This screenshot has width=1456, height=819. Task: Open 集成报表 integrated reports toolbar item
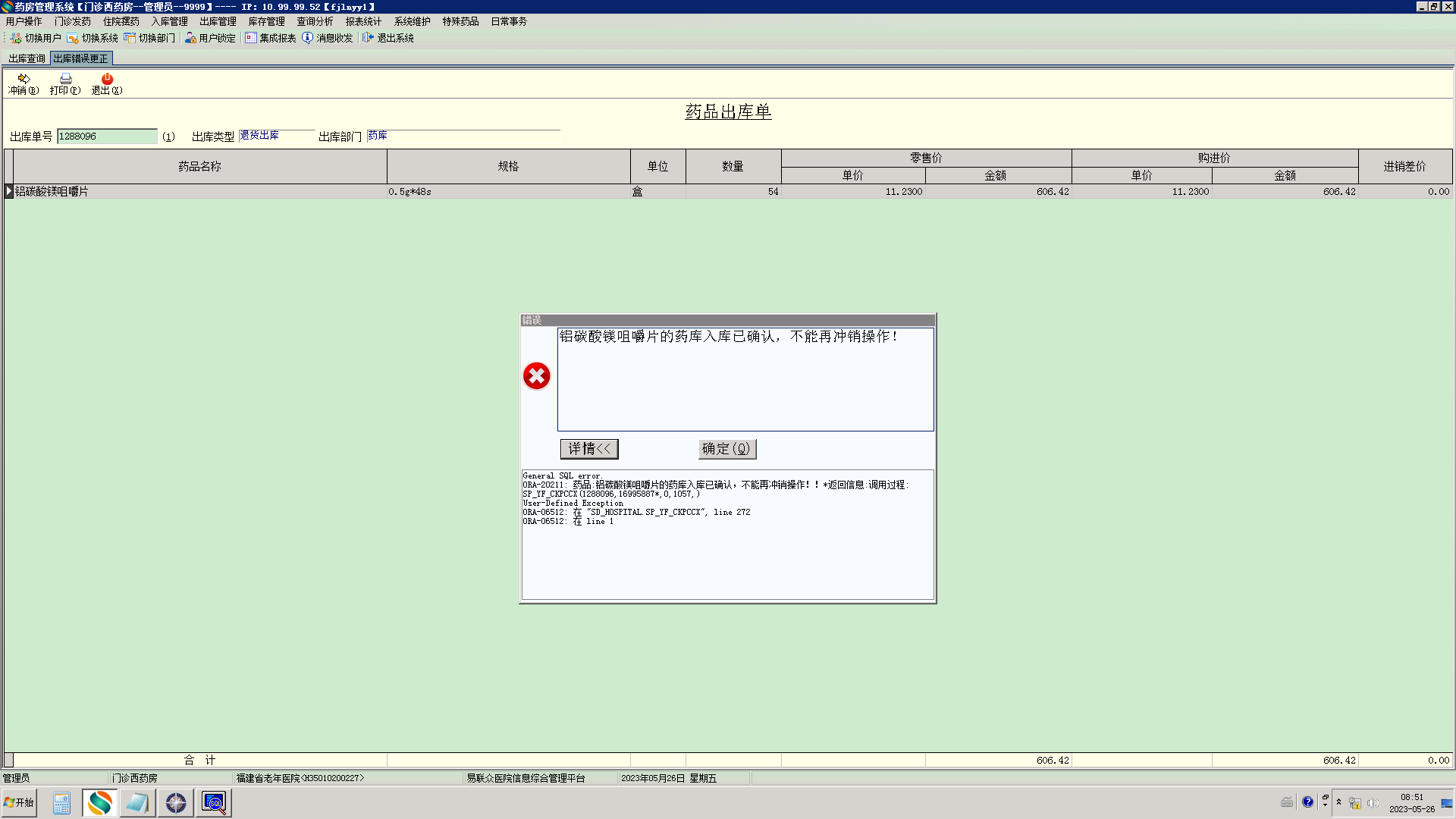click(x=271, y=38)
